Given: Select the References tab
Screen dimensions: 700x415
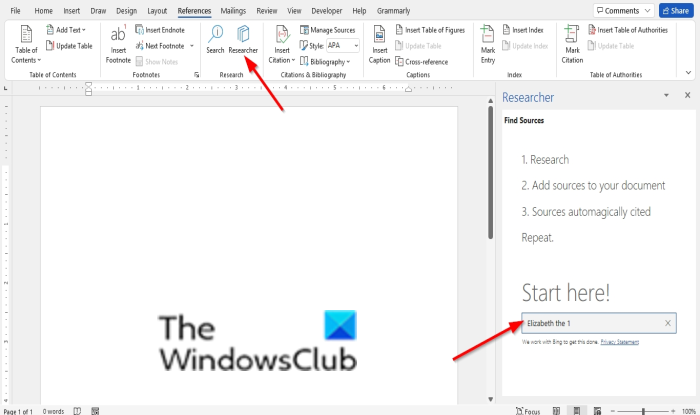Looking at the screenshot, I should [x=194, y=11].
